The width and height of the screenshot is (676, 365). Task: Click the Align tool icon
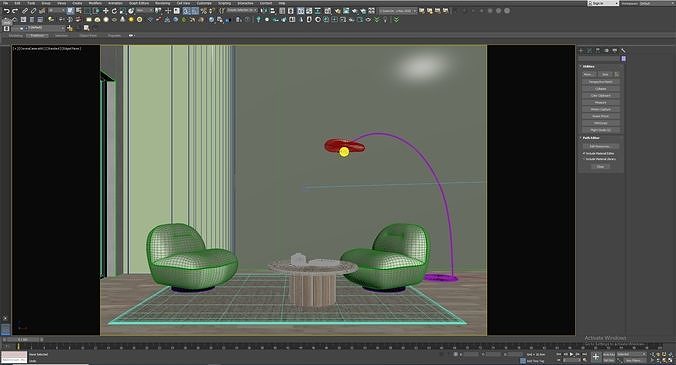click(272, 11)
